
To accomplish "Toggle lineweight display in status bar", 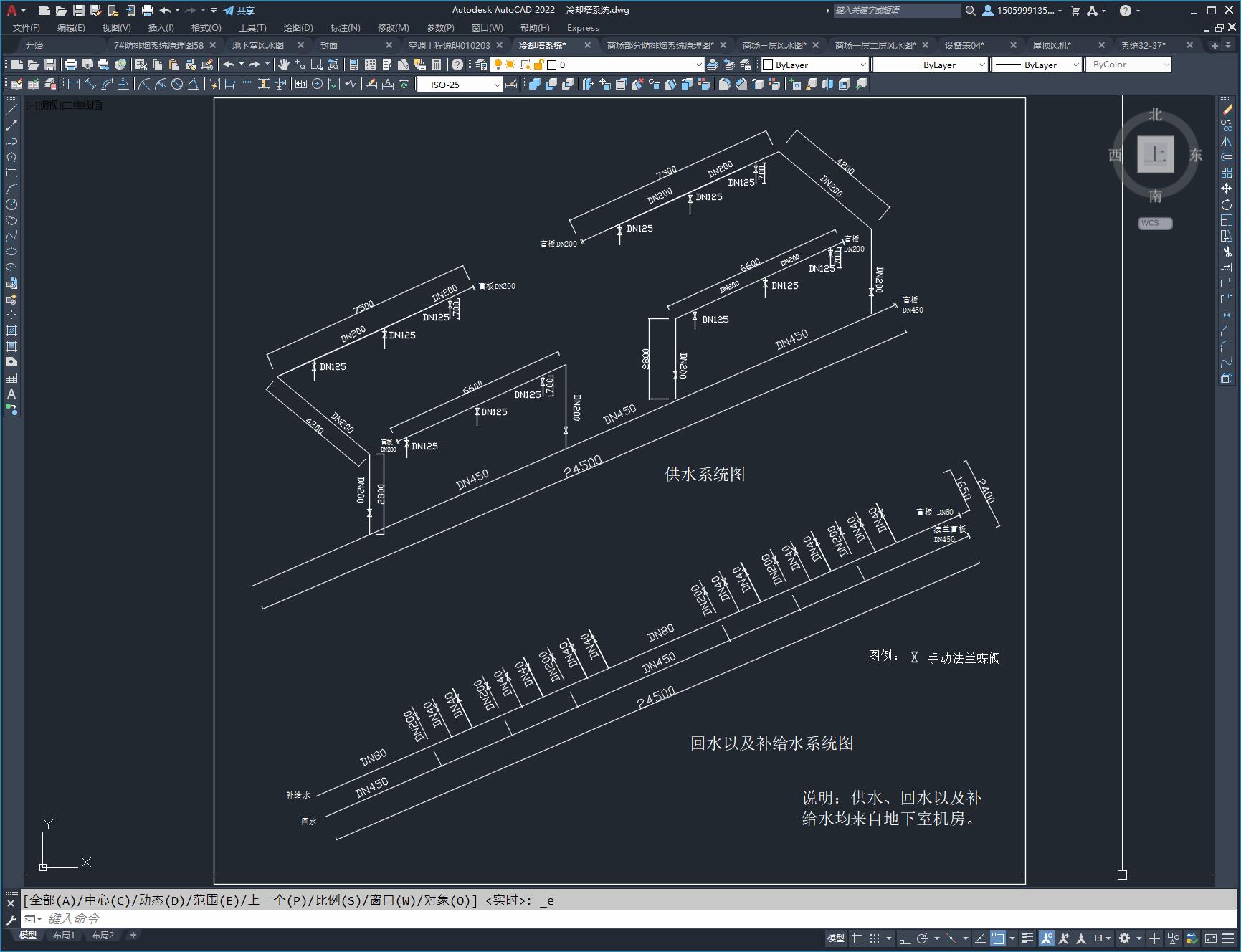I will [1027, 938].
